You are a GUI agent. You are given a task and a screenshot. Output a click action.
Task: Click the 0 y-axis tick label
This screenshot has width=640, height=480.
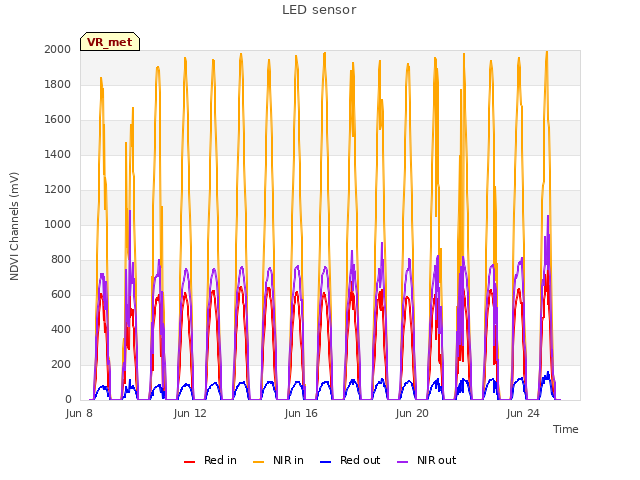[68, 400]
